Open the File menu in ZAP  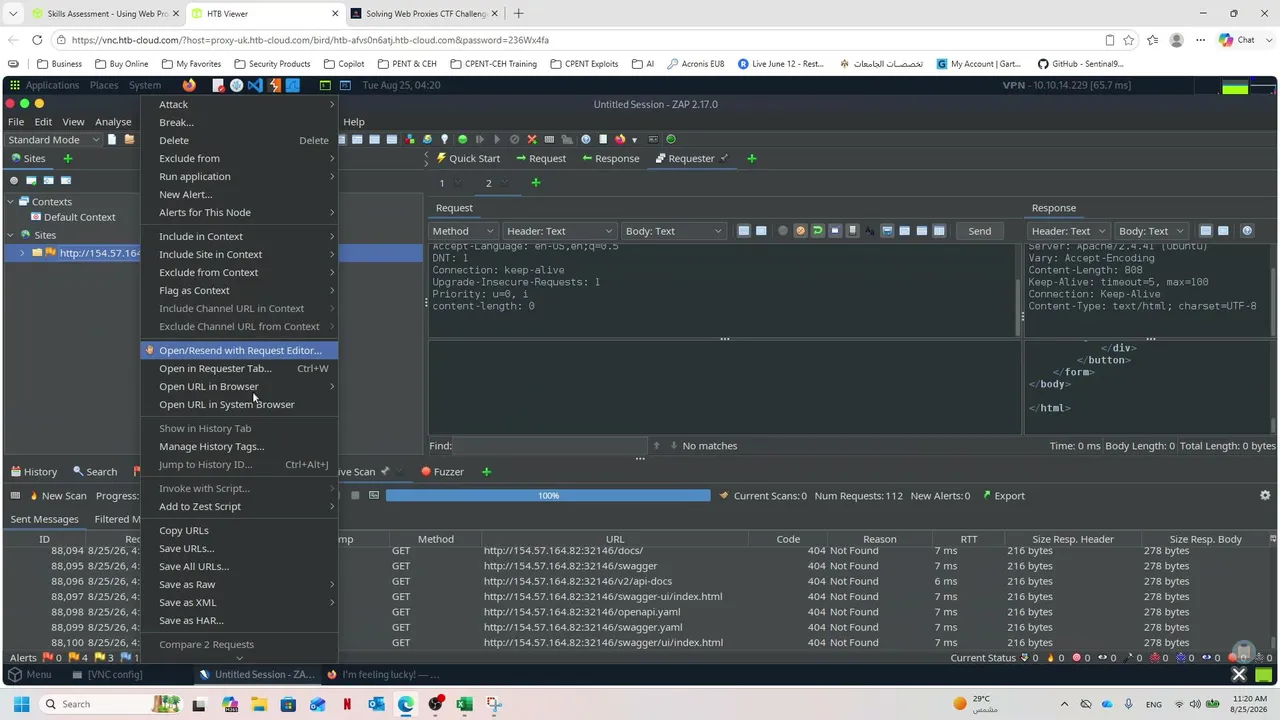pyautogui.click(x=16, y=122)
